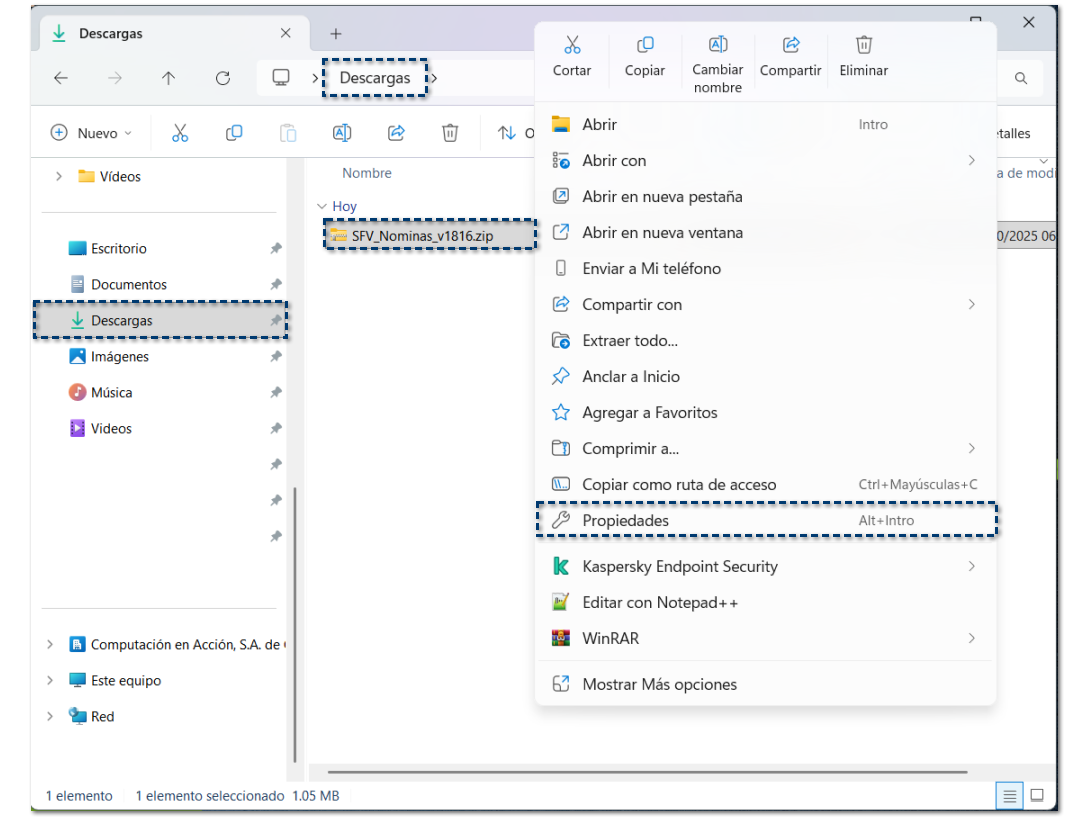Image resolution: width=1067 pixels, height=820 pixels.
Task: Click the toolbar delete trash icon
Action: coord(450,133)
